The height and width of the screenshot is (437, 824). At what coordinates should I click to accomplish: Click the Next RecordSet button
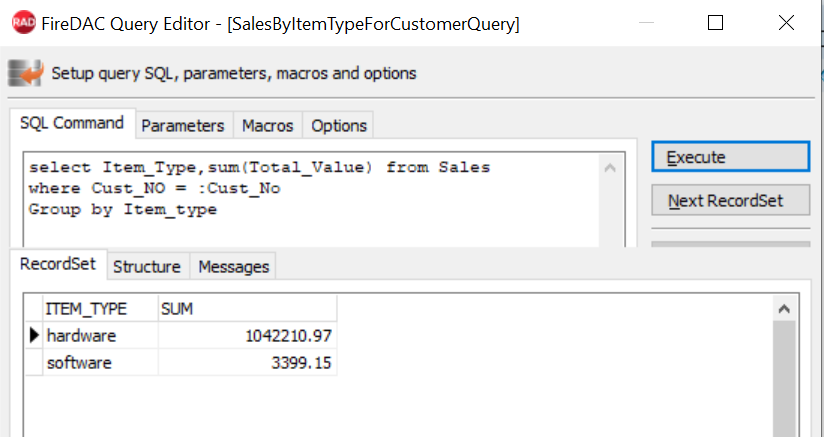click(x=730, y=200)
